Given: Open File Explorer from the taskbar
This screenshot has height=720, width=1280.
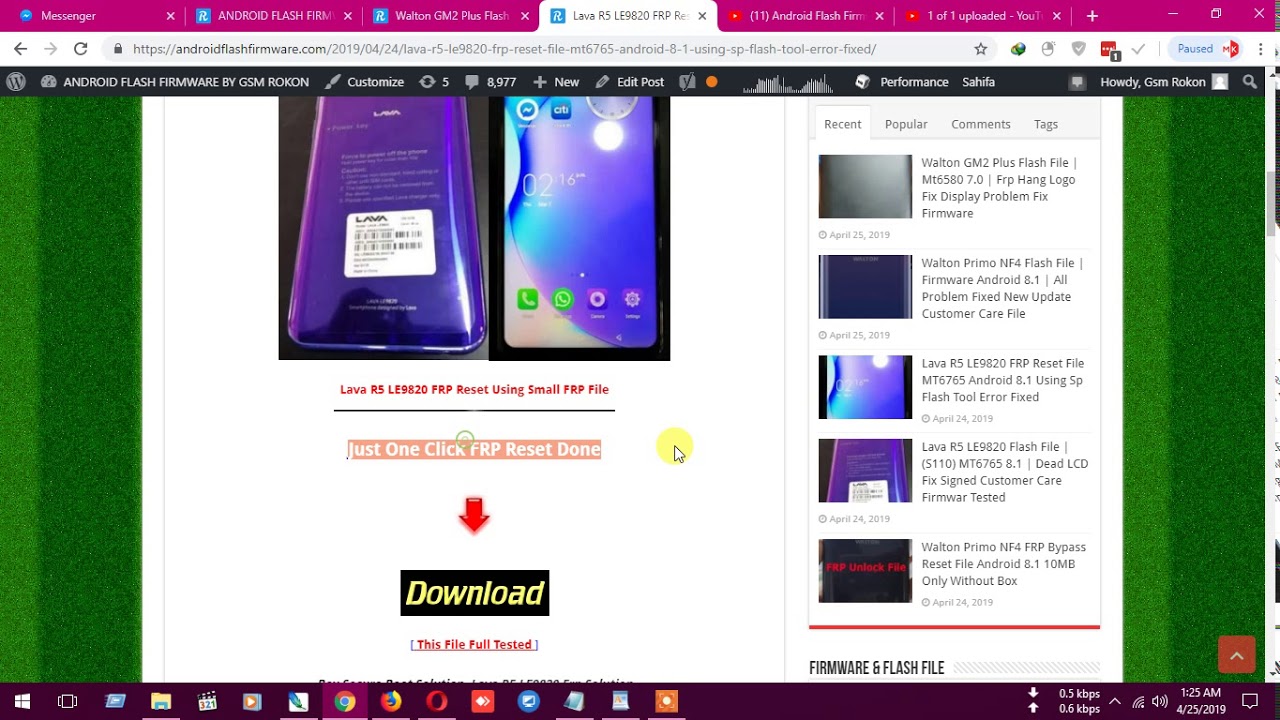Looking at the screenshot, I should pos(161,702).
